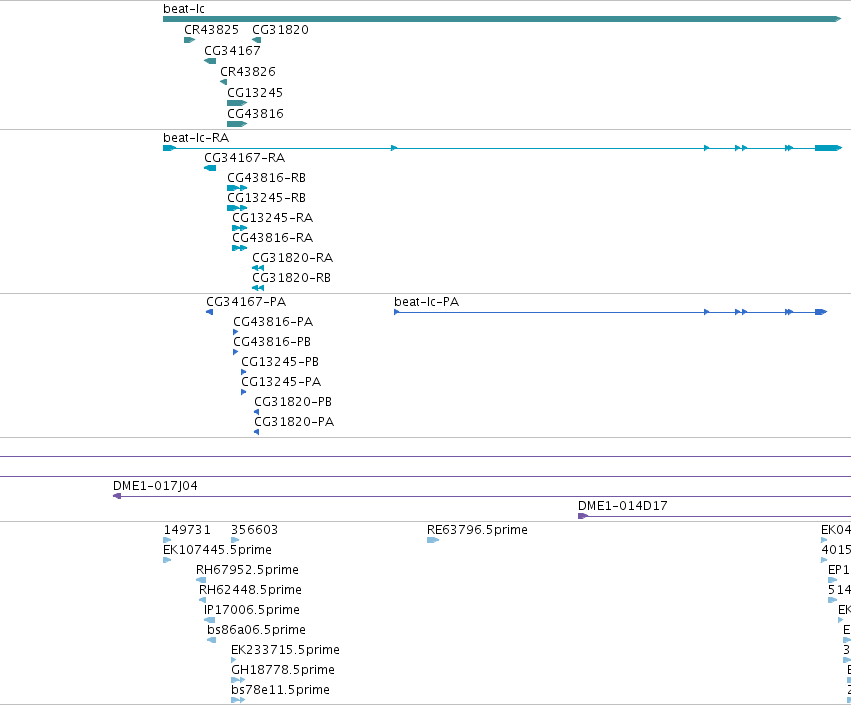
Task: Select the DME1-014D17 clone label
Action: (x=623, y=506)
